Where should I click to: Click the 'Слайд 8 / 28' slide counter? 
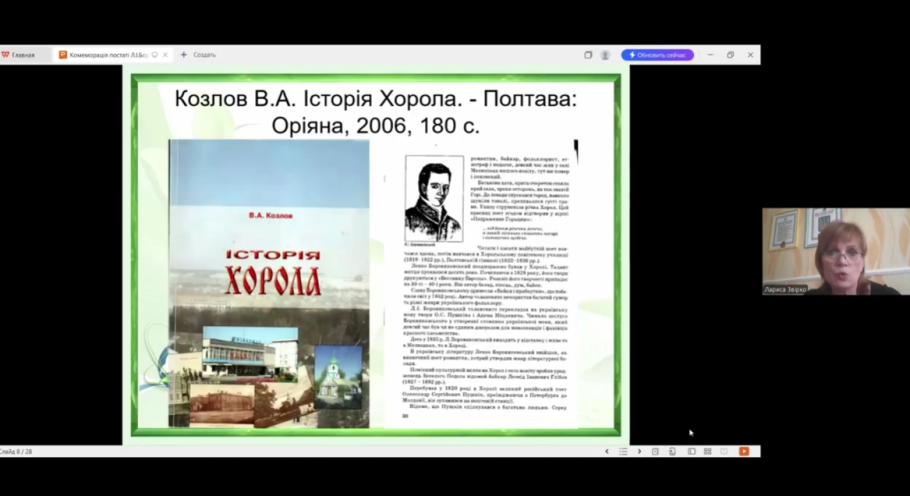tap(17, 452)
